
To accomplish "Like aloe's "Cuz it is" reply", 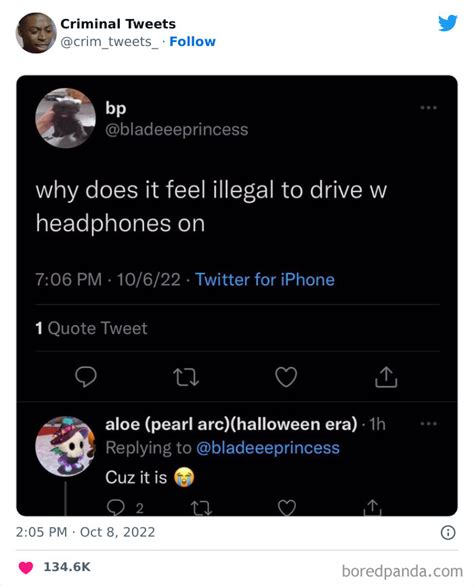I will (x=287, y=508).
